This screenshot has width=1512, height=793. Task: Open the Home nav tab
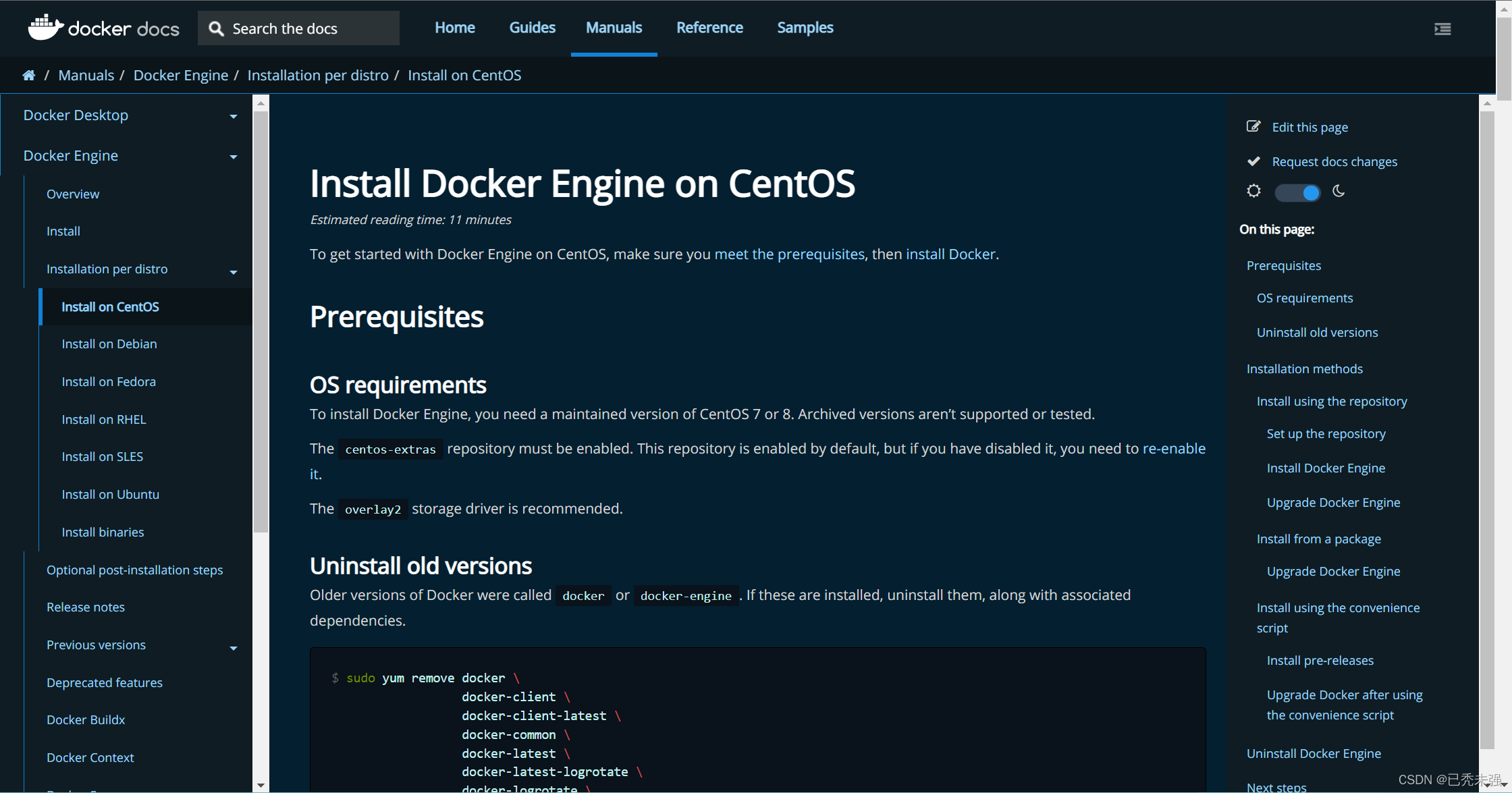pos(455,28)
